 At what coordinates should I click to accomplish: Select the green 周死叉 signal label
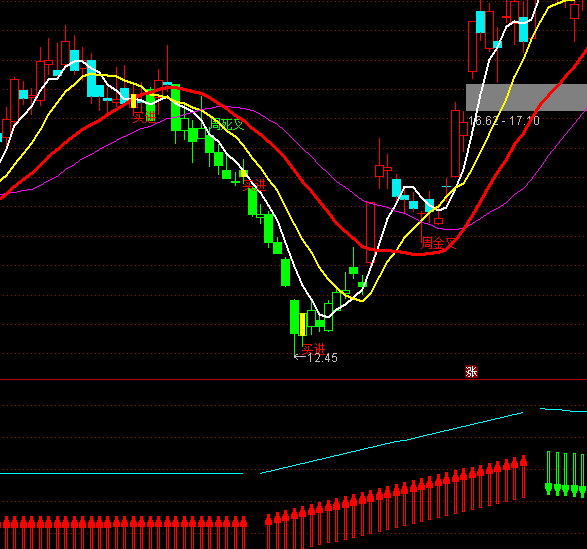[x=227, y=124]
